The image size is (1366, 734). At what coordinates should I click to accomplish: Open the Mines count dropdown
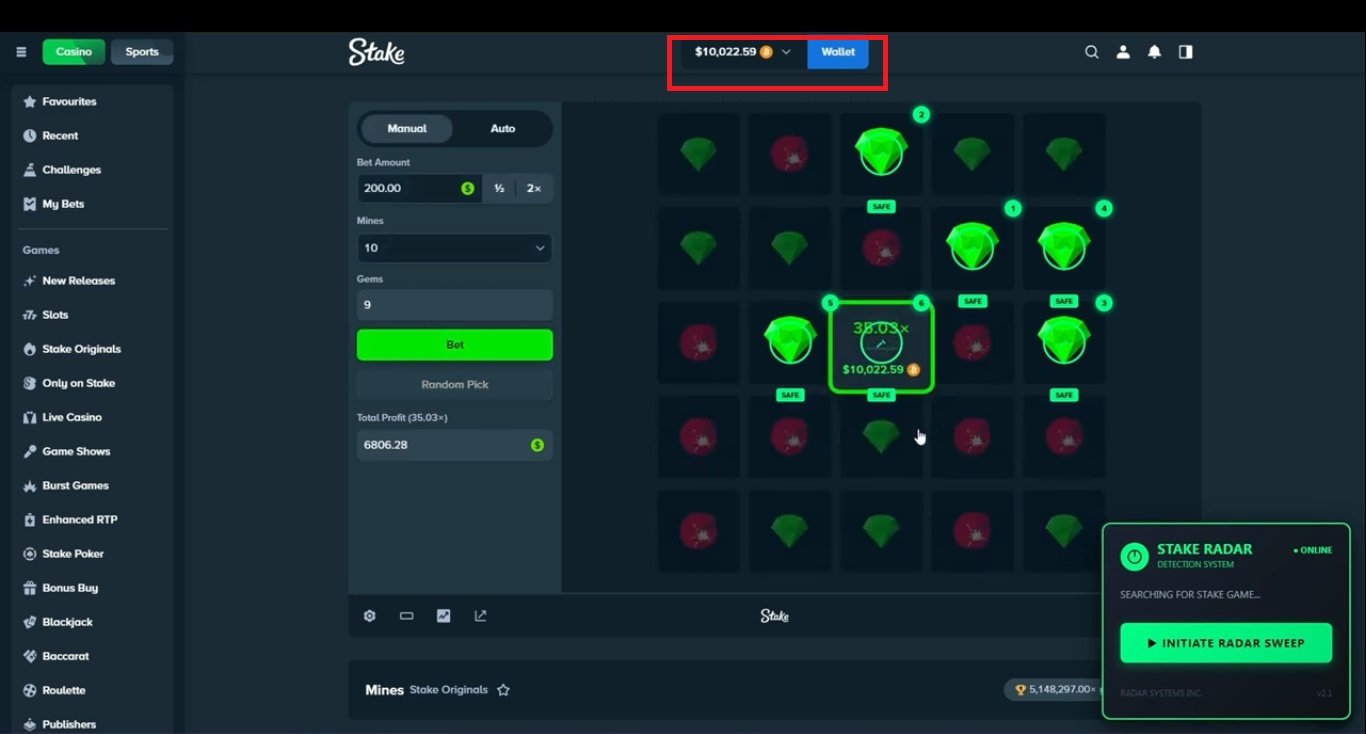tap(455, 248)
